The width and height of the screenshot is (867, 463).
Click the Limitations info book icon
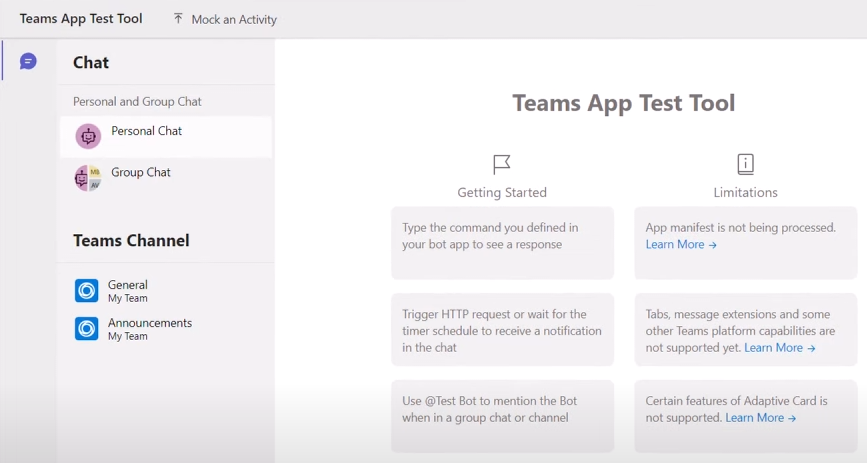click(x=745, y=164)
